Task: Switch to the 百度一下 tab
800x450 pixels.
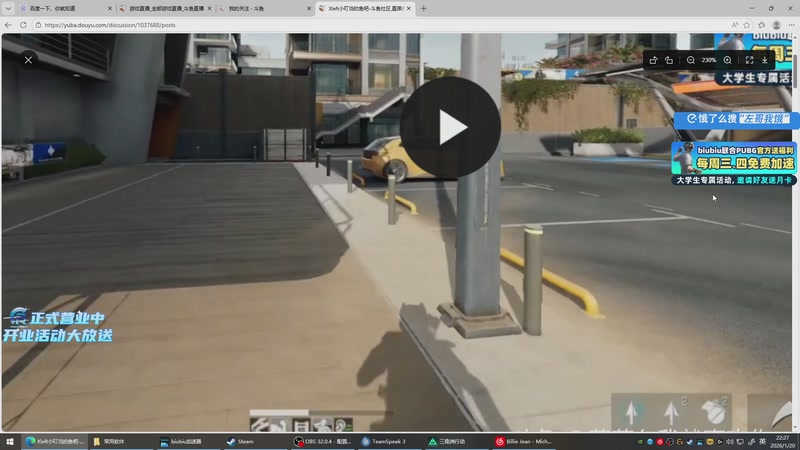Action: pos(64,8)
